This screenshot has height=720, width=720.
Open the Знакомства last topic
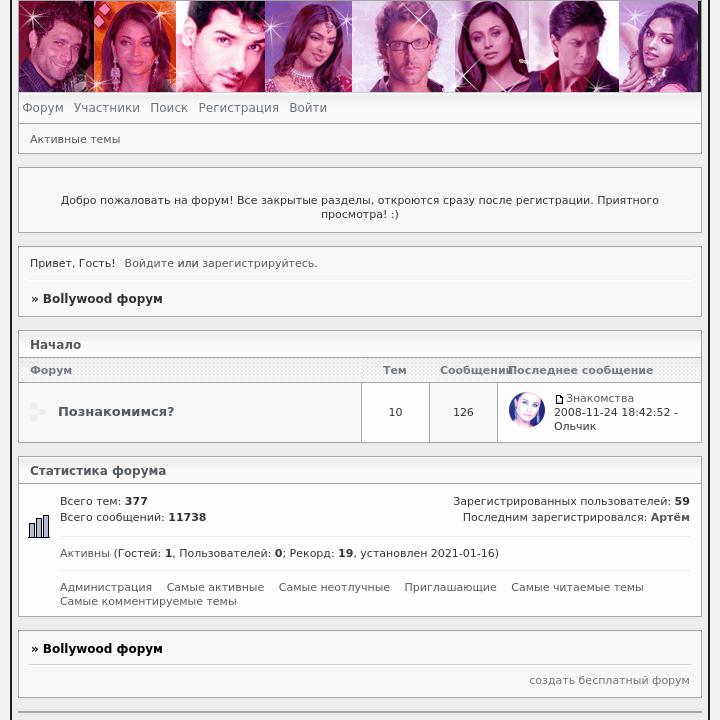[x=599, y=398]
